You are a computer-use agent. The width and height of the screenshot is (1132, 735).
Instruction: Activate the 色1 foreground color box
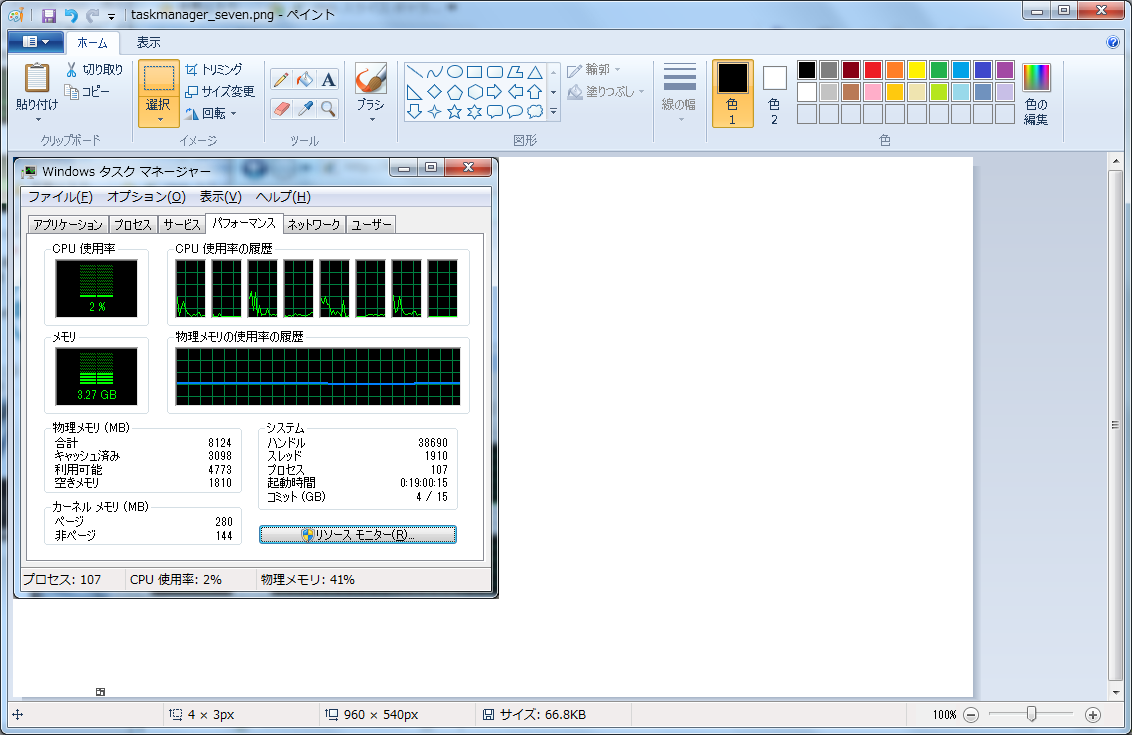(732, 93)
